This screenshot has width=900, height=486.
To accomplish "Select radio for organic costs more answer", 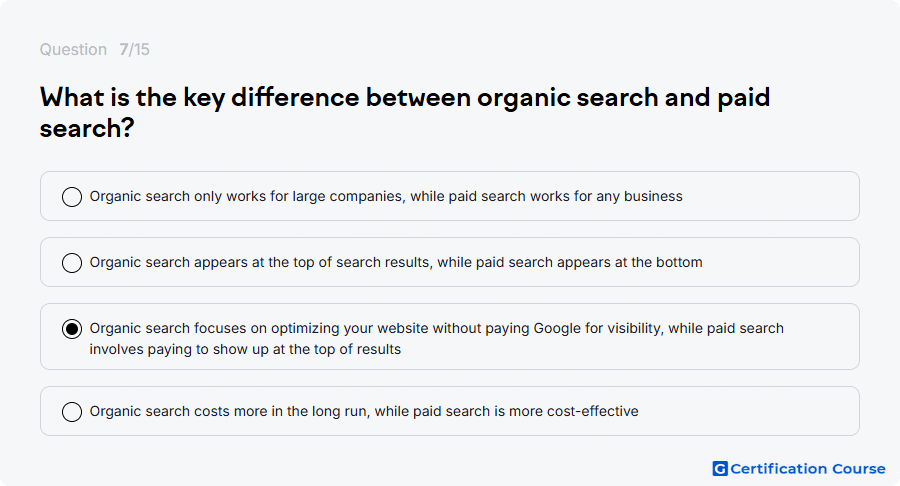I will [x=72, y=411].
